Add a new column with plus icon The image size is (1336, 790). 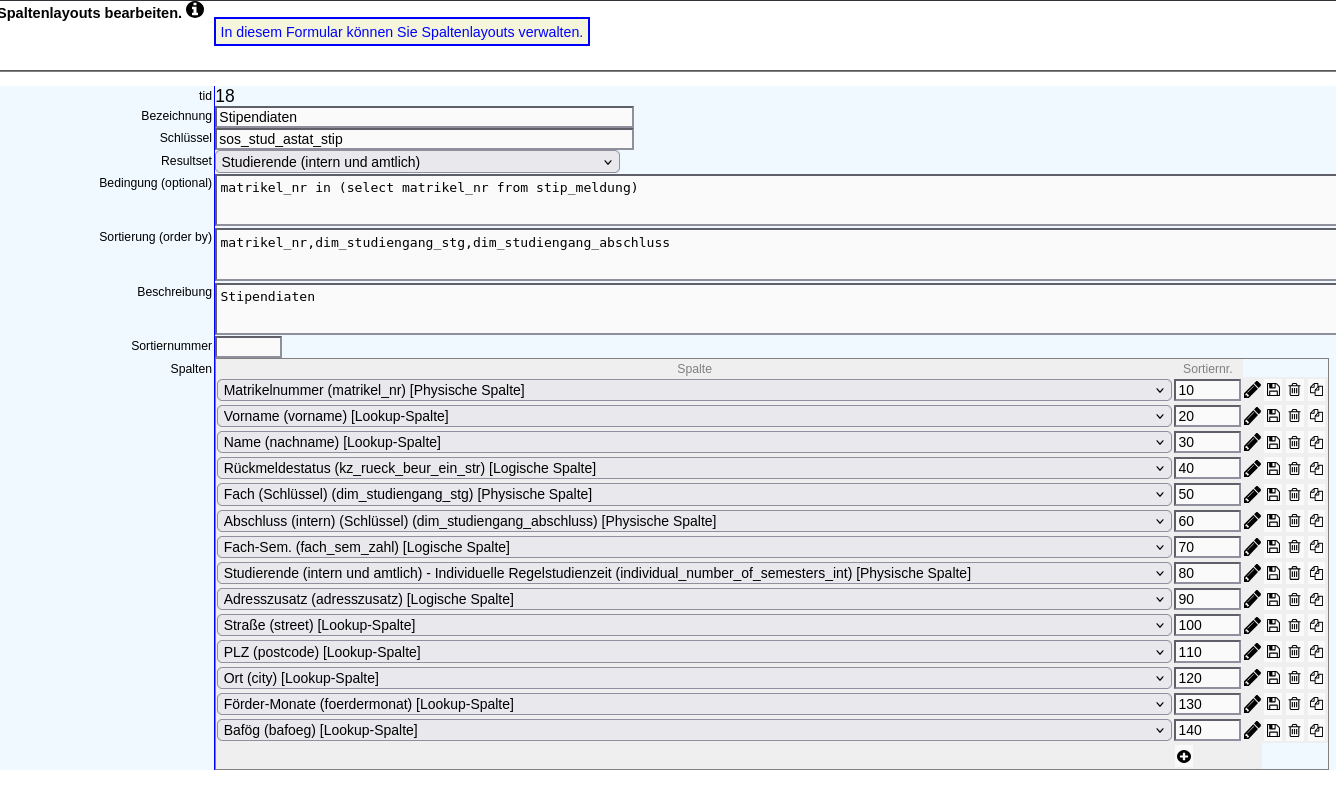click(x=1184, y=756)
